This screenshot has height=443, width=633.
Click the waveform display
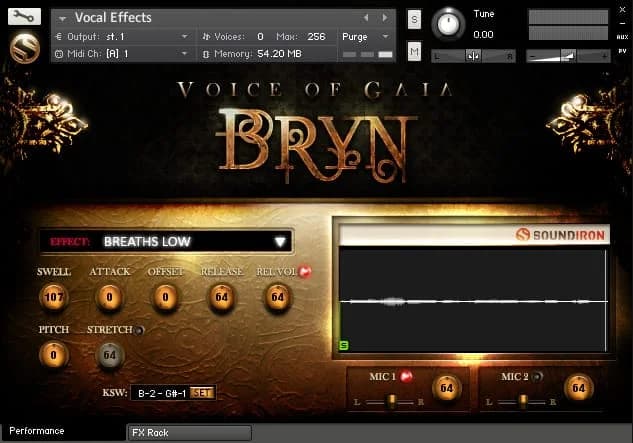(x=473, y=301)
